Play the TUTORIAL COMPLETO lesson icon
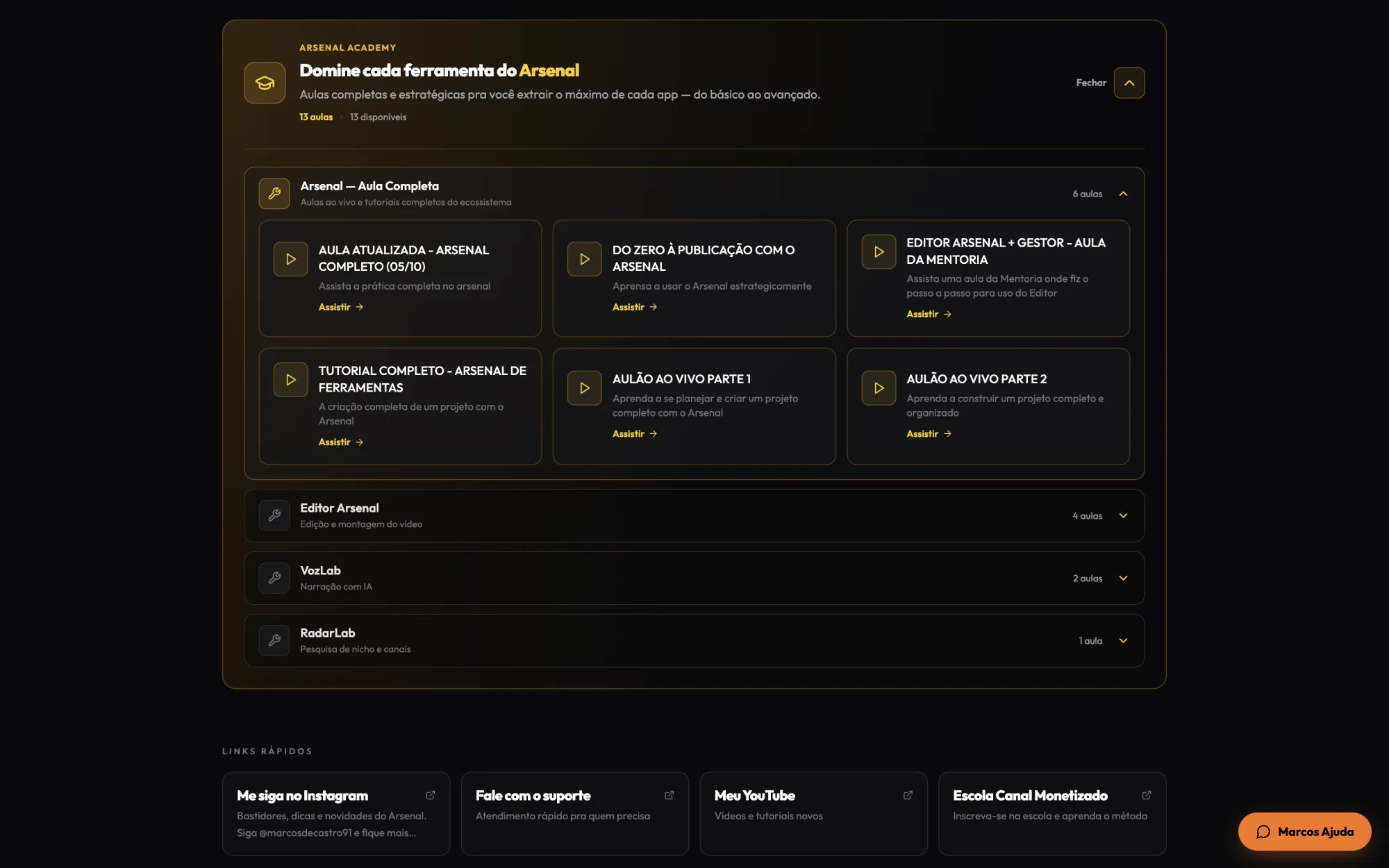The image size is (1389, 868). click(290, 380)
